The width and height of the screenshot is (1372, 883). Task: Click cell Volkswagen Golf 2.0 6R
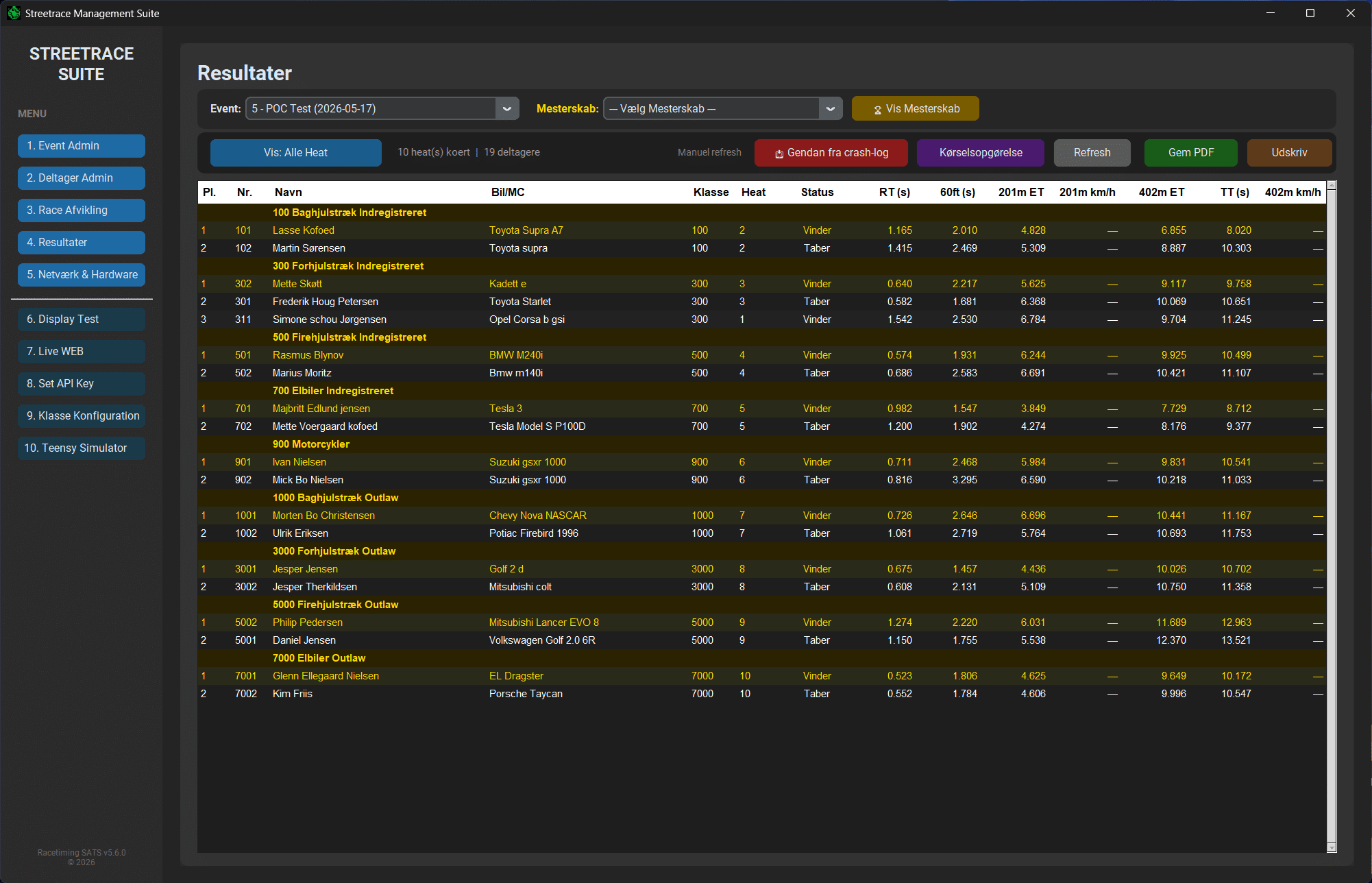[542, 640]
